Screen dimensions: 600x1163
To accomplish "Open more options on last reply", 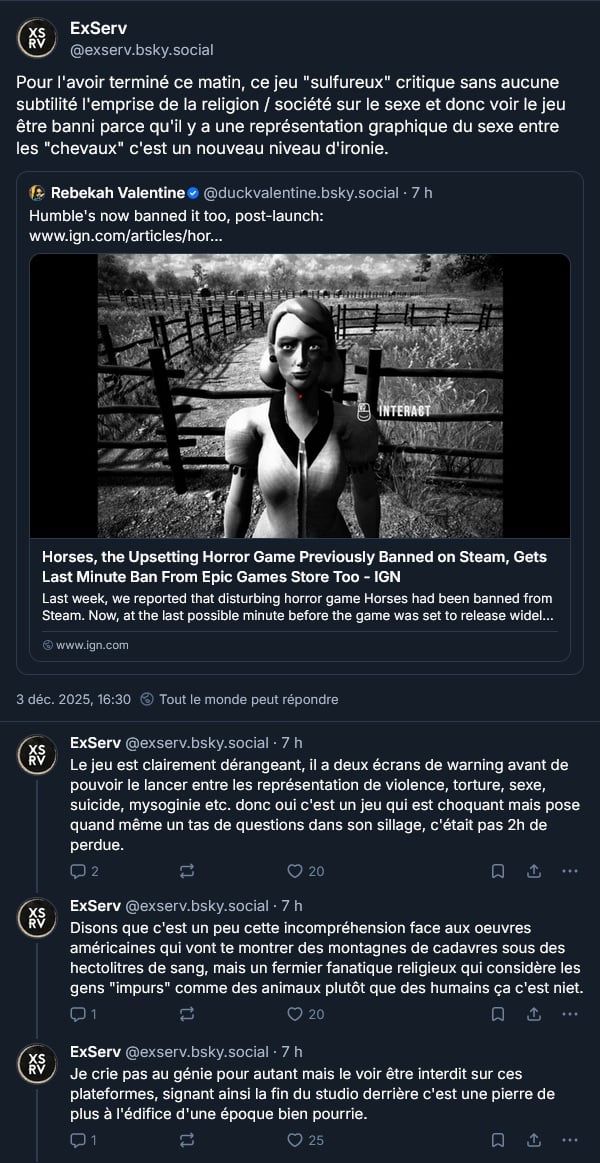I will (570, 1140).
